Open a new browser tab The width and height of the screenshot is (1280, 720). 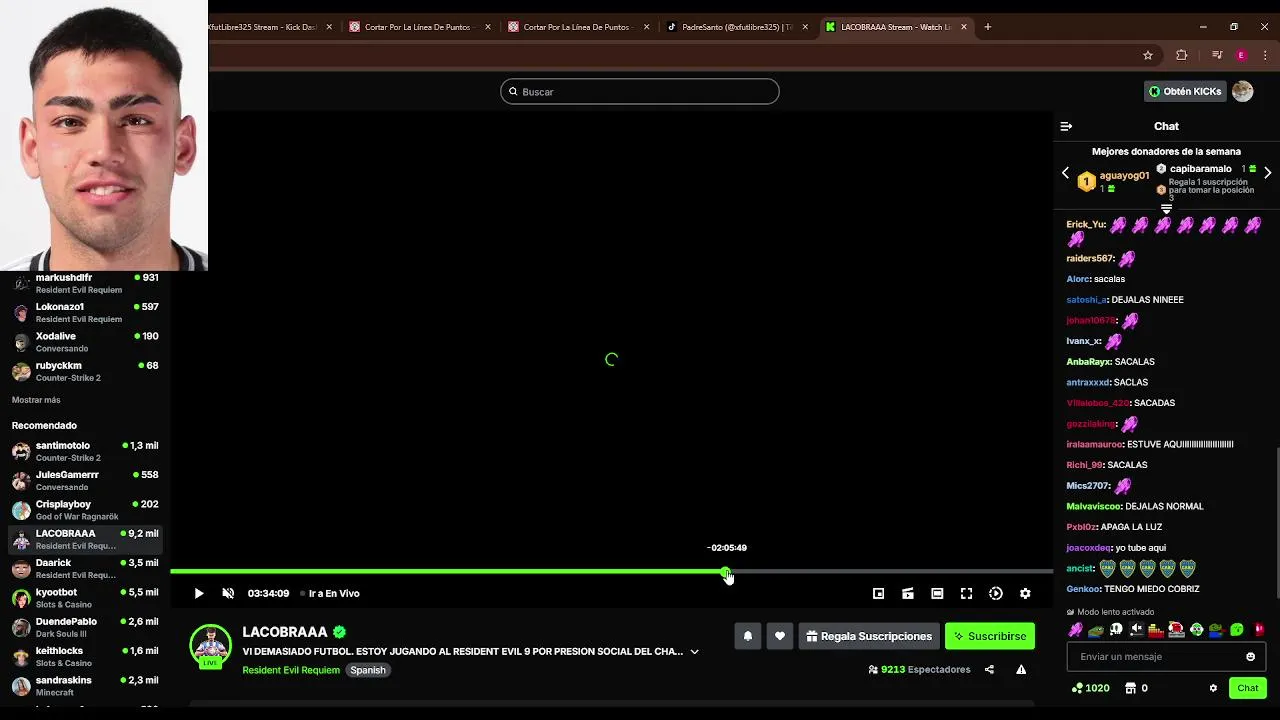pos(988,27)
